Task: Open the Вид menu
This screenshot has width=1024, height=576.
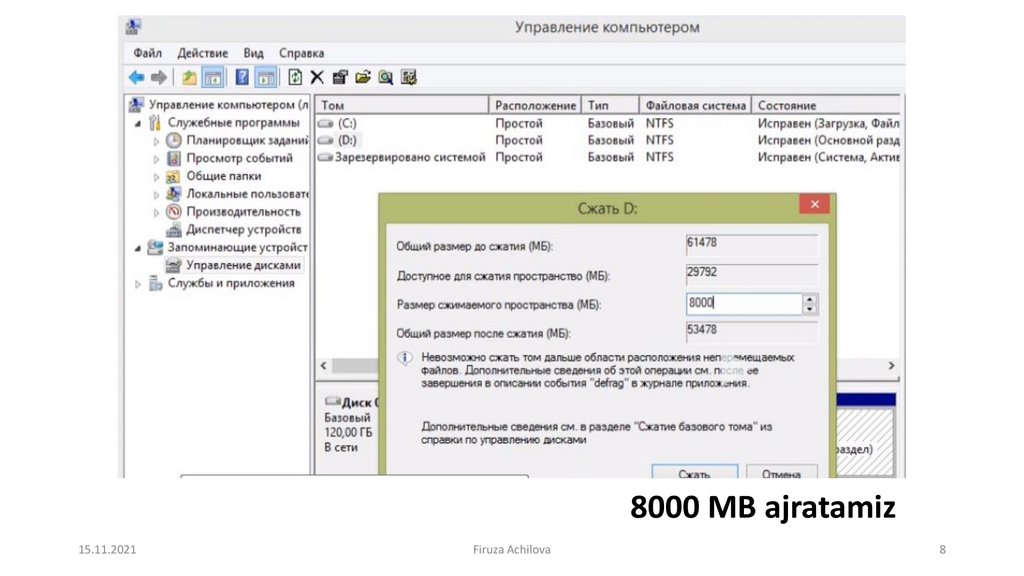Action: pos(253,53)
